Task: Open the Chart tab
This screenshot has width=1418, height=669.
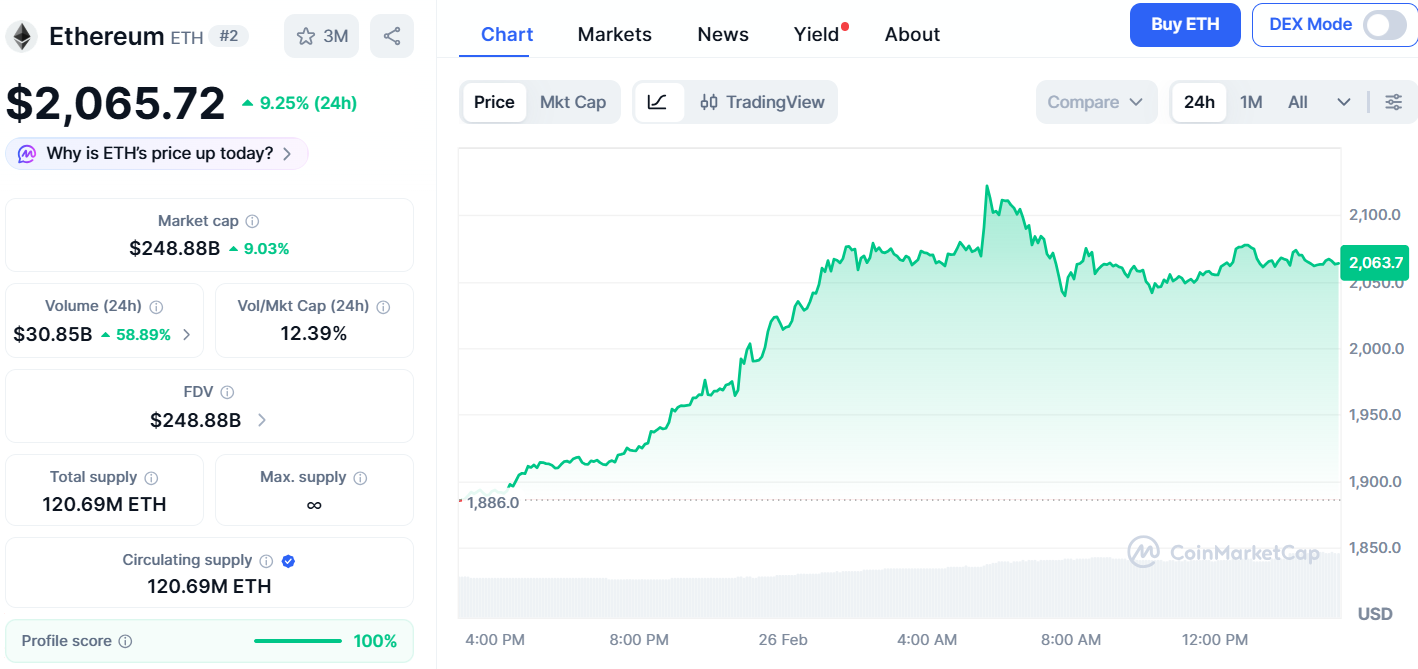Action: click(507, 34)
